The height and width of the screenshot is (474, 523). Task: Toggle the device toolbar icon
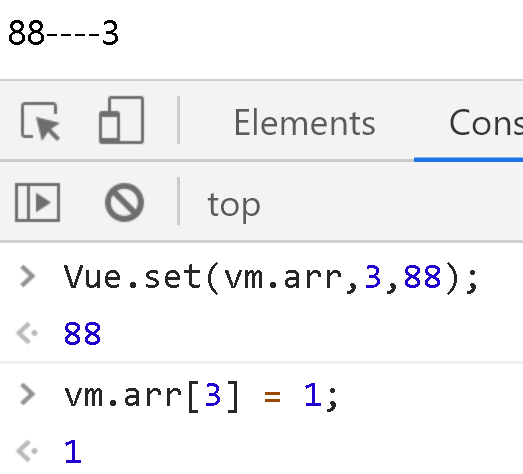(x=121, y=120)
